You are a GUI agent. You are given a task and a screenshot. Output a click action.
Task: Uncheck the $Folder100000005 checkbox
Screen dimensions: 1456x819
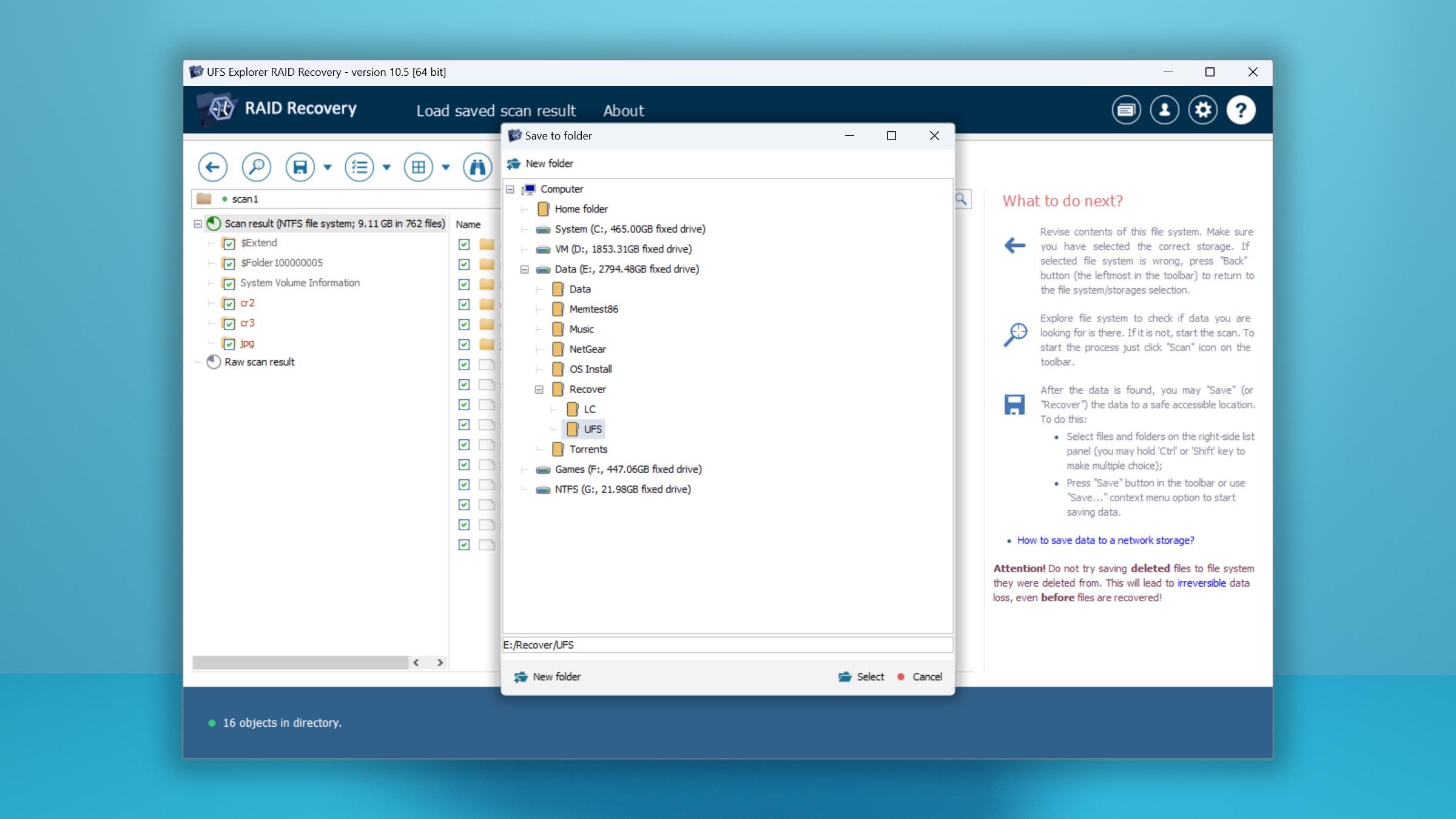229,264
